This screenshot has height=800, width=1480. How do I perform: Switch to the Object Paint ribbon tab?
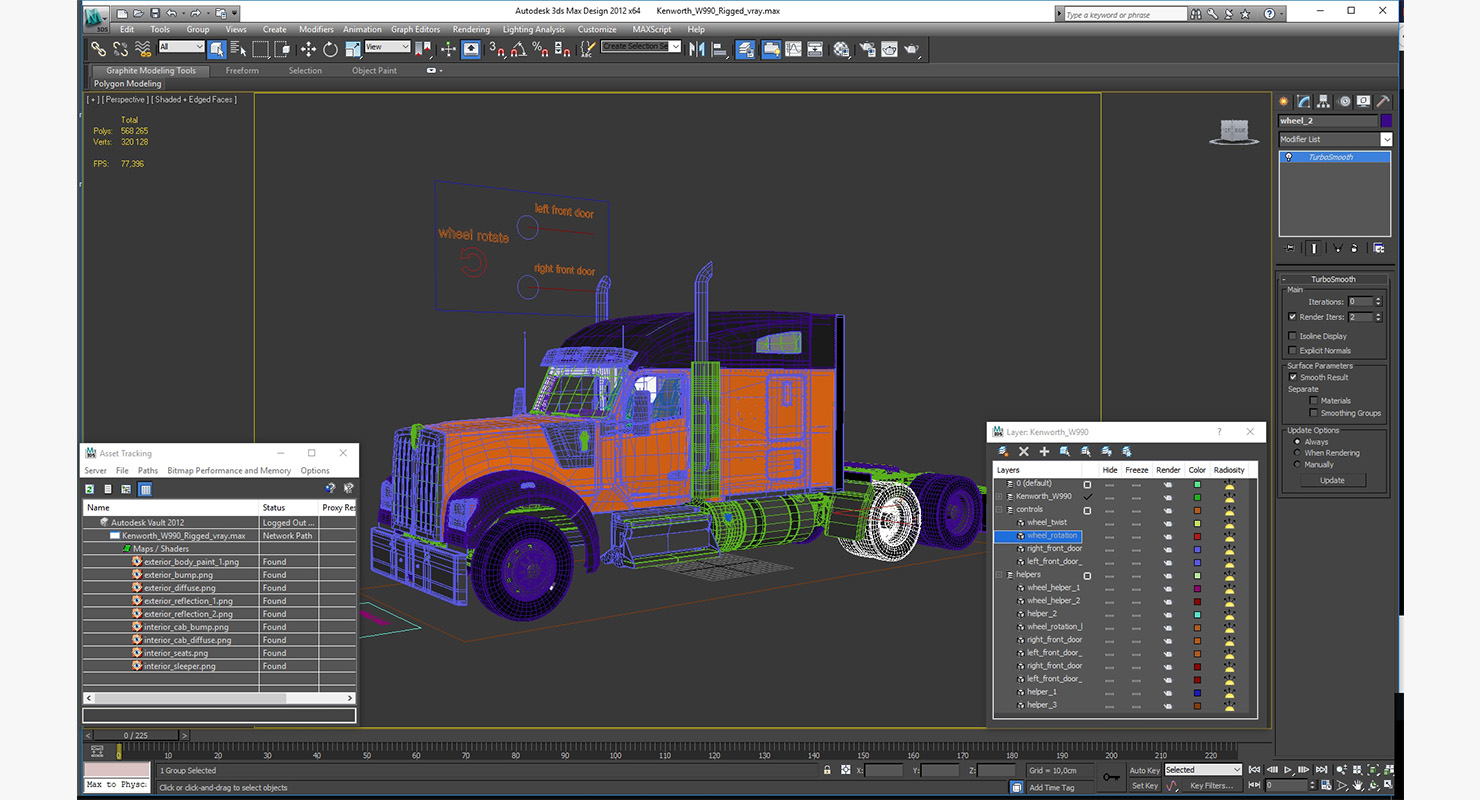374,71
